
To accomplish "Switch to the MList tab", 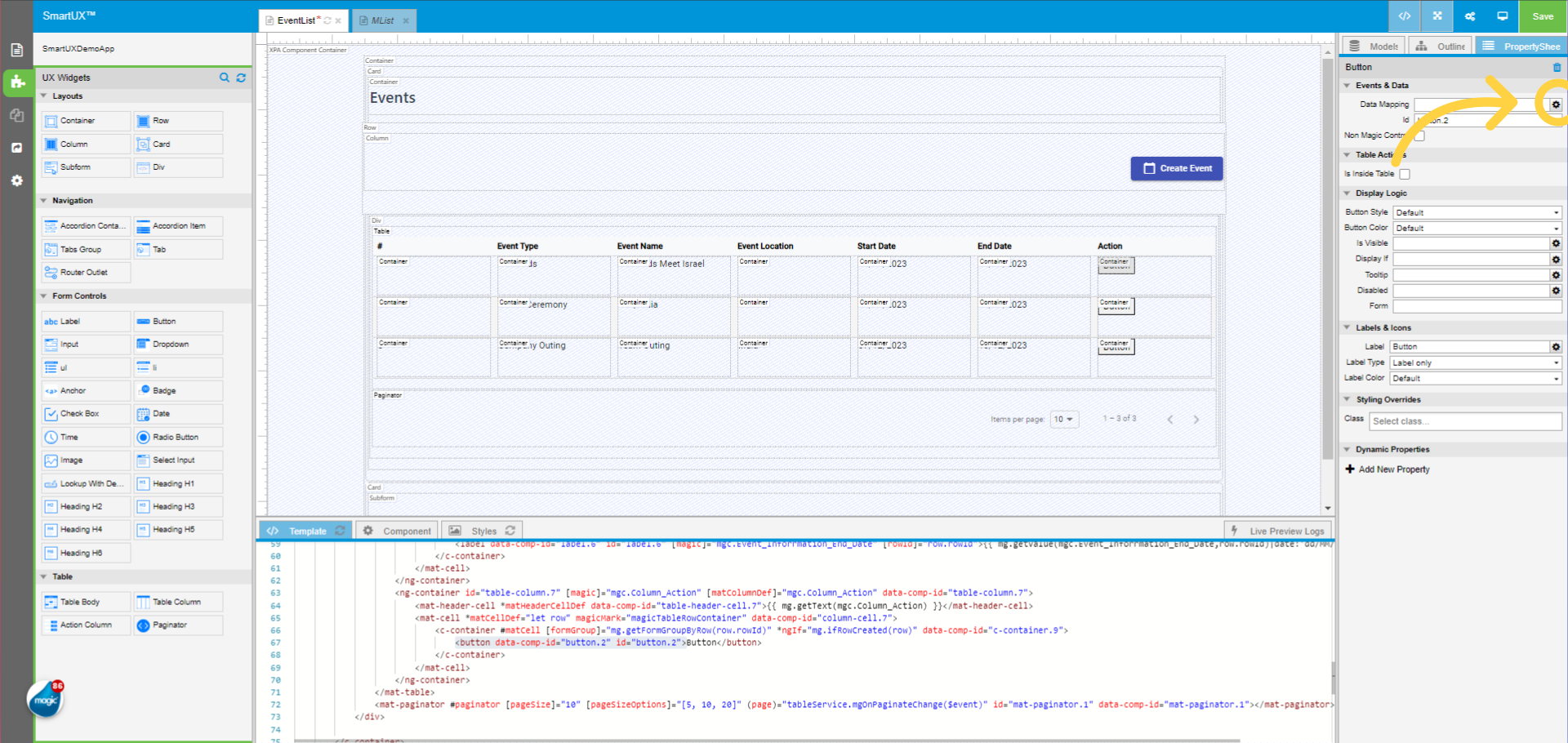I will coord(382,20).
